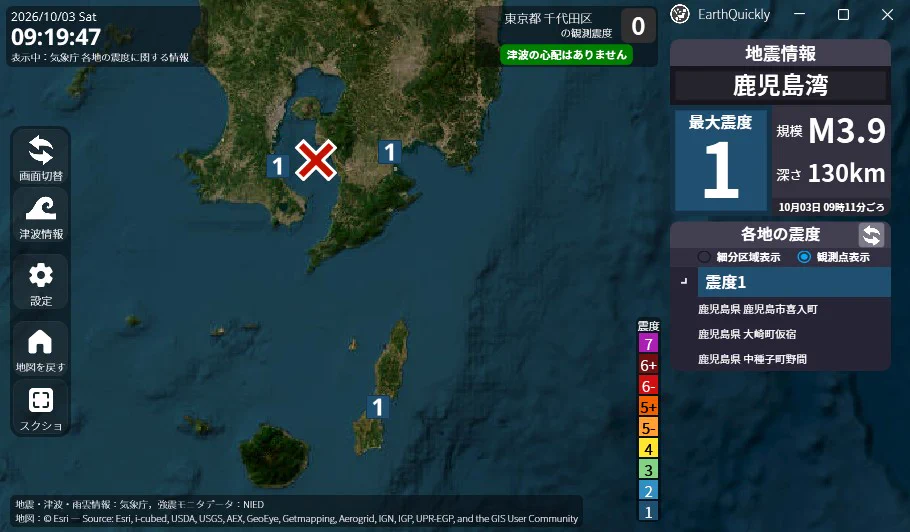Open tsunami information (津波情報) panel
910x532 pixels.
click(41, 218)
